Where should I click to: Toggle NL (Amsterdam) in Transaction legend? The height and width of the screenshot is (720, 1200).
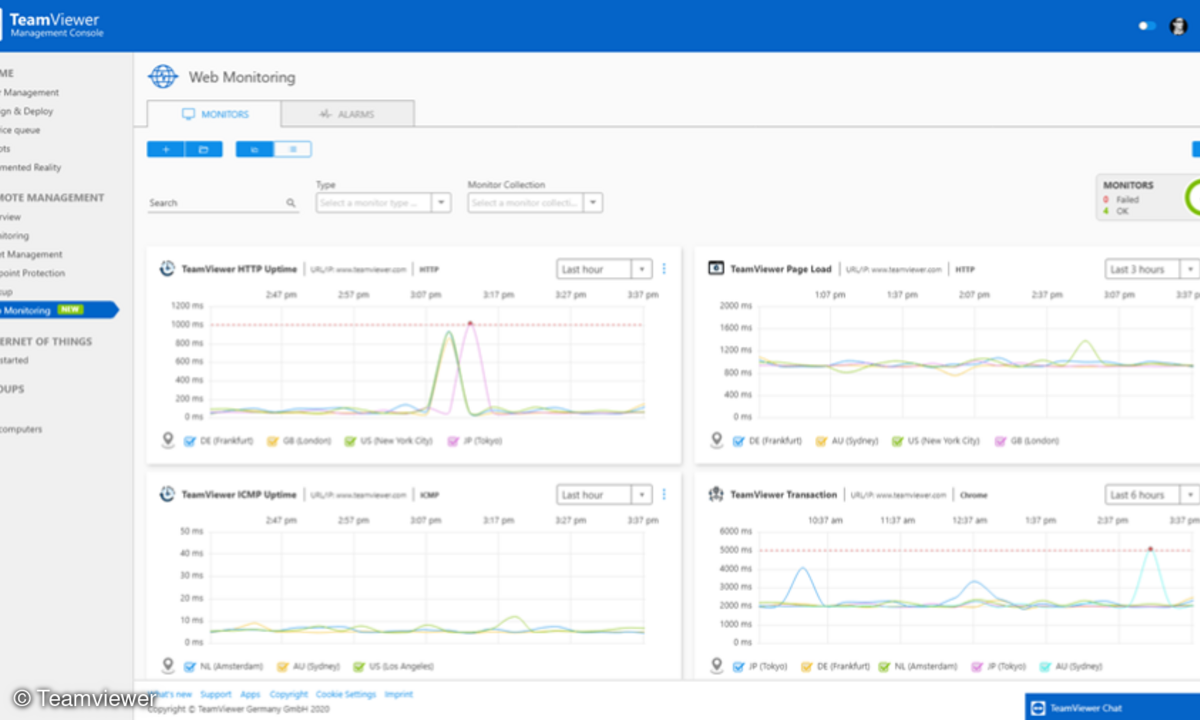click(x=884, y=667)
